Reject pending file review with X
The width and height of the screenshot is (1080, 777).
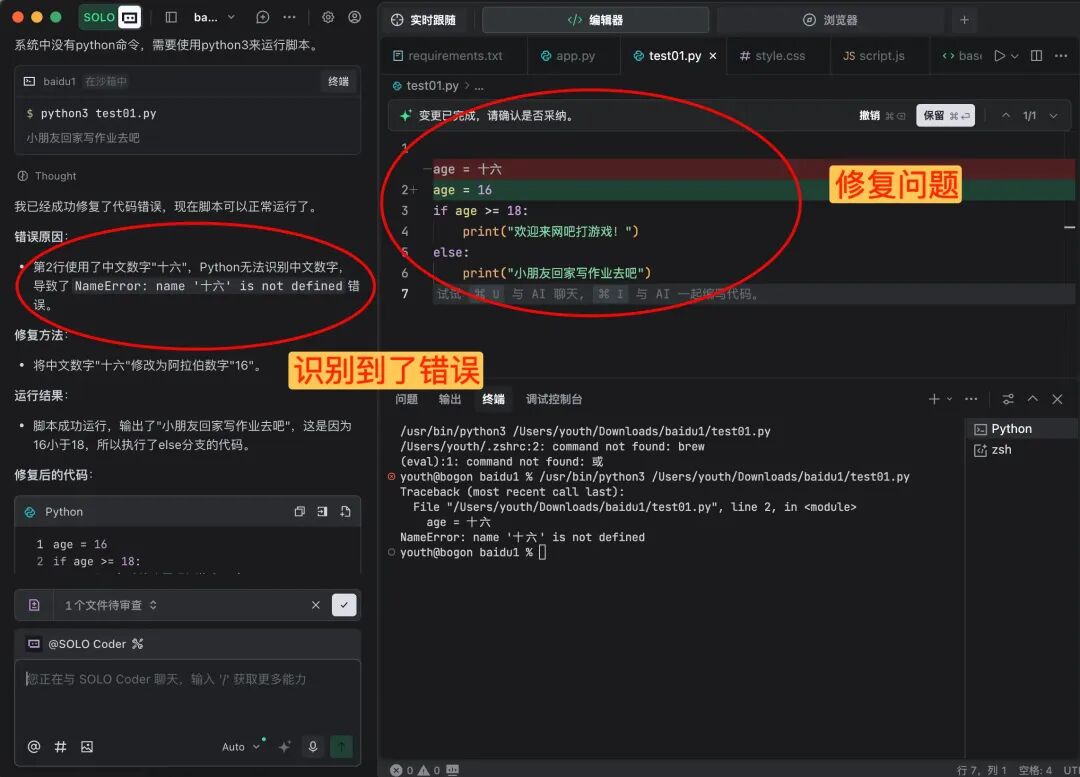[x=315, y=605]
